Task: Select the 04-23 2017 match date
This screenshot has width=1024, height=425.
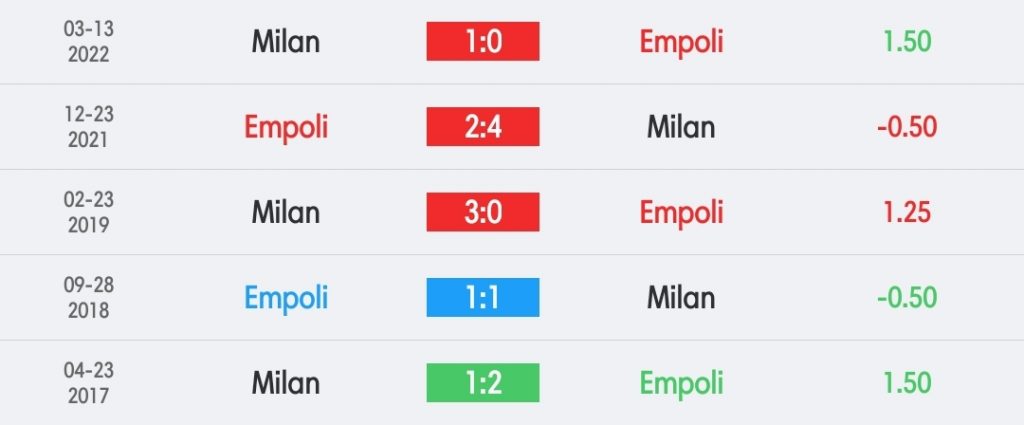Action: [x=88, y=383]
